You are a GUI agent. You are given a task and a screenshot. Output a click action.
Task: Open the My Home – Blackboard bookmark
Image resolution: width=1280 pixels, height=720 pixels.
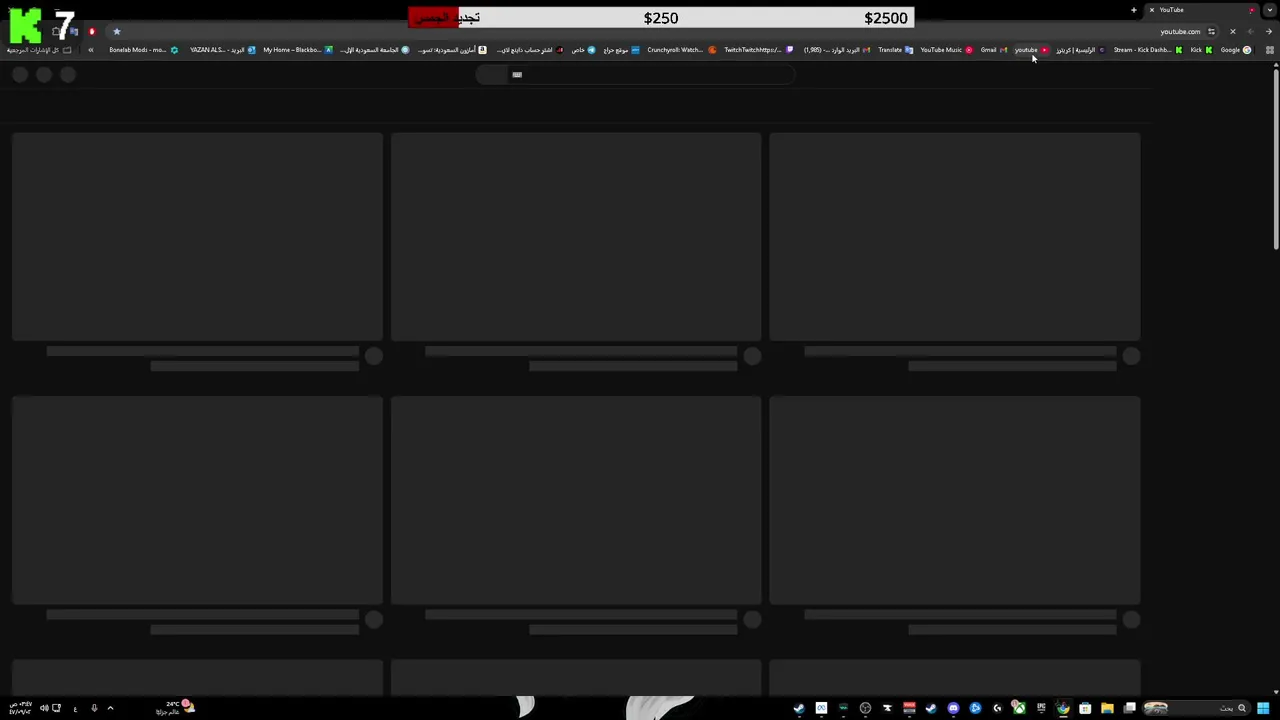pos(298,50)
